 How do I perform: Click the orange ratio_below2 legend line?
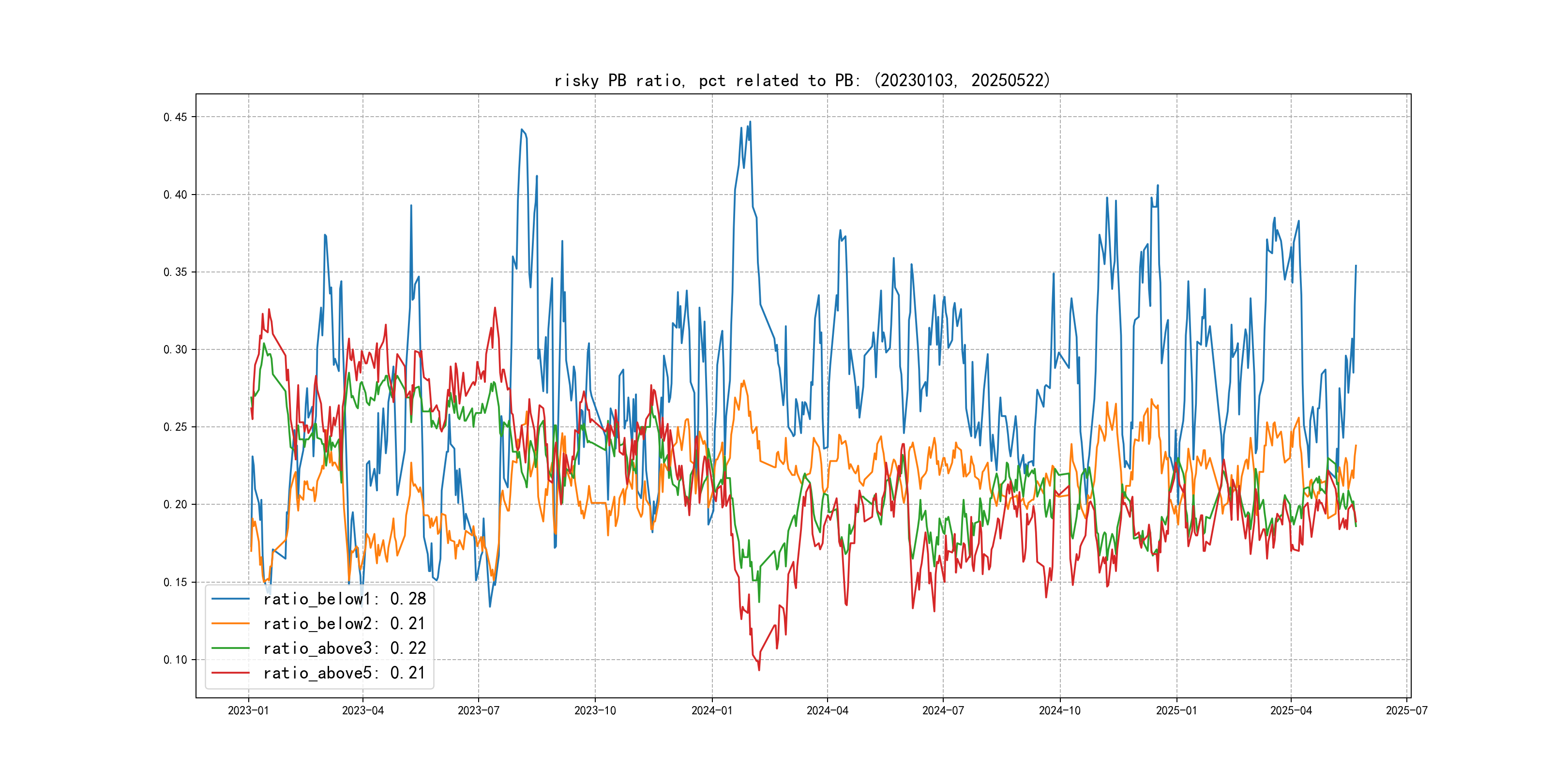pyautogui.click(x=230, y=623)
